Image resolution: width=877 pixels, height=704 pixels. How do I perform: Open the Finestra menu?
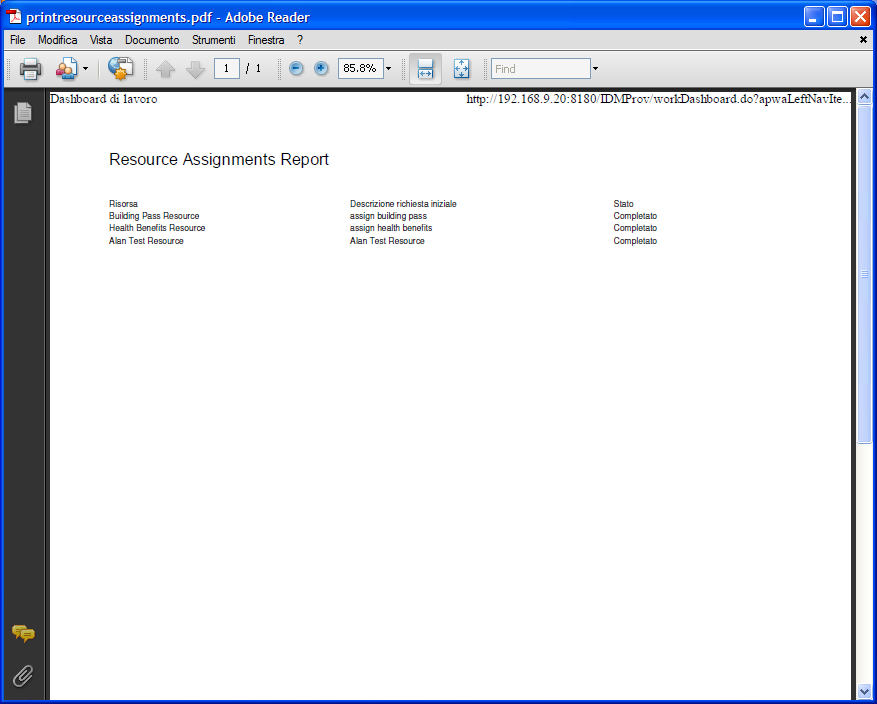[266, 40]
